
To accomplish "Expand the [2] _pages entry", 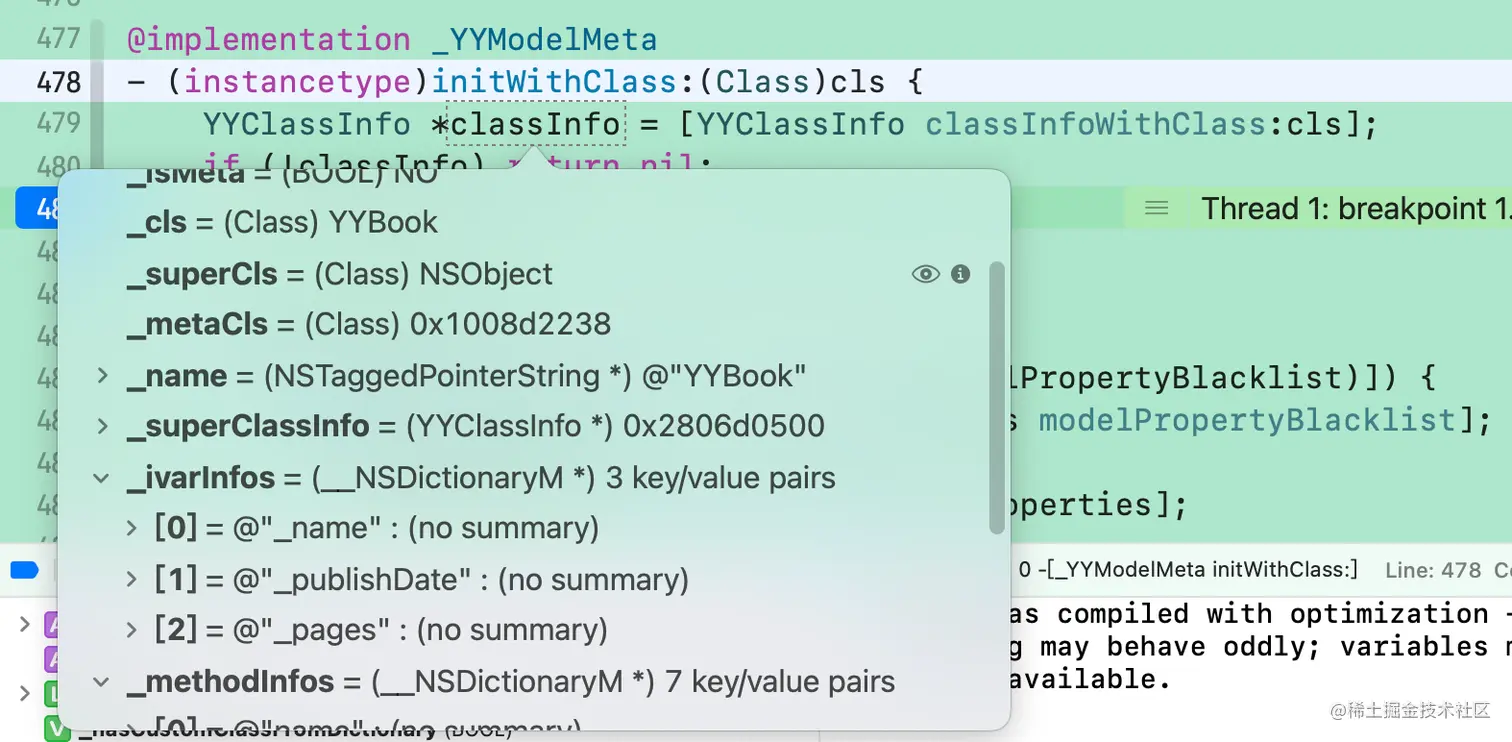I will pyautogui.click(x=131, y=630).
